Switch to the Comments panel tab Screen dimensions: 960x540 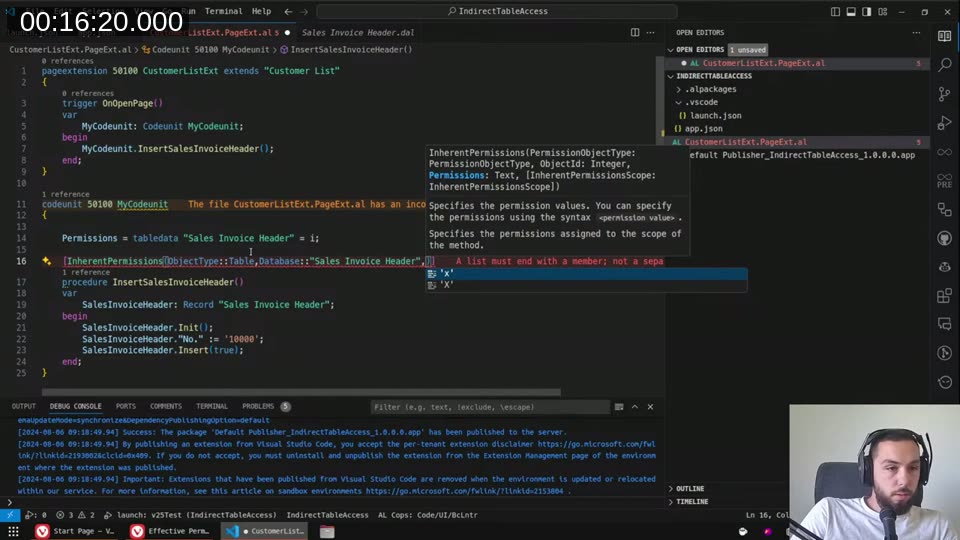click(165, 407)
